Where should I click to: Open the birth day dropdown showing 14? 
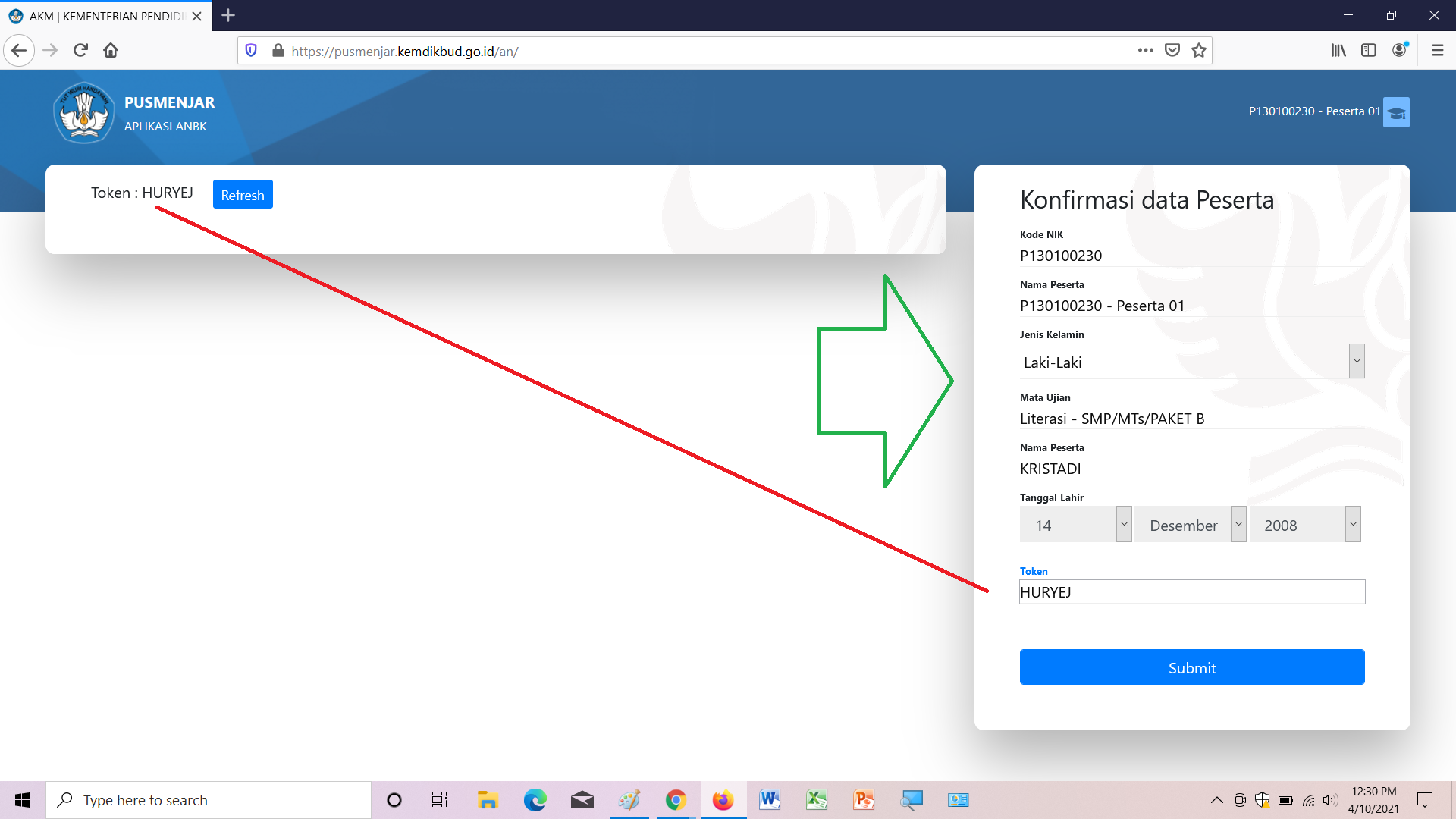1075,525
